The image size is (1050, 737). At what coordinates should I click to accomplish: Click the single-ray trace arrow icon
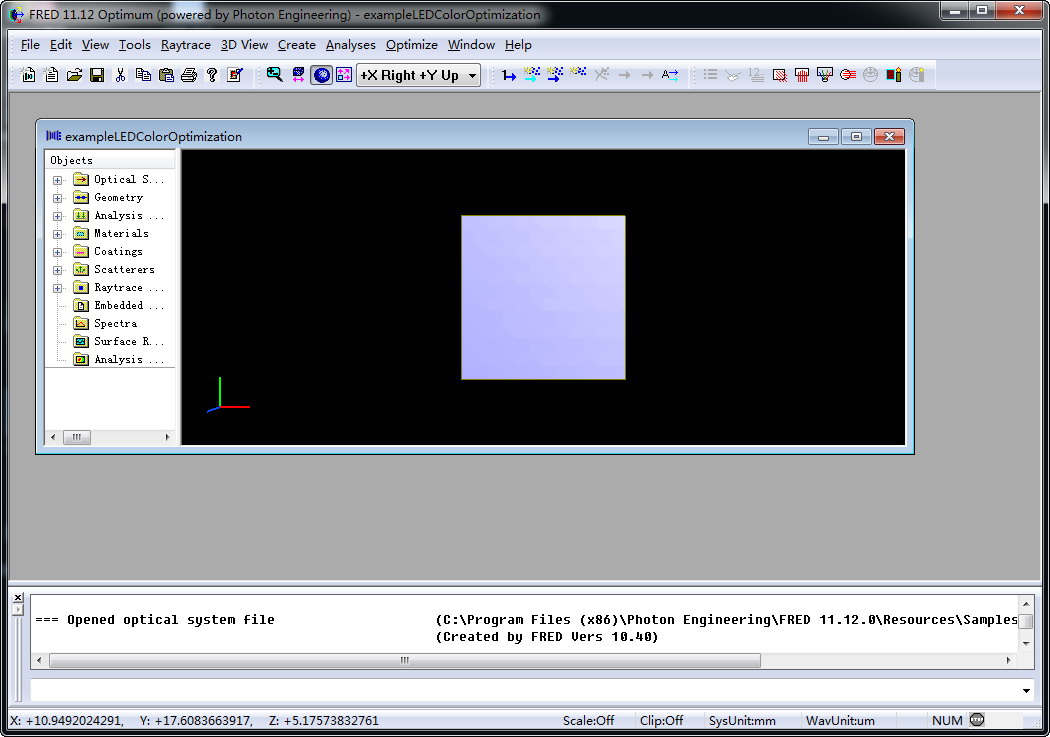coord(509,75)
